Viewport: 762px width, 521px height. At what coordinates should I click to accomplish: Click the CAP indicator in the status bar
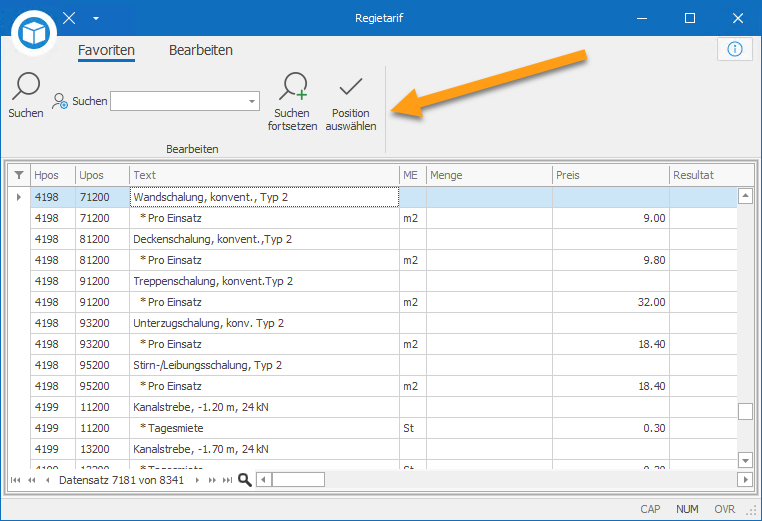tap(650, 509)
